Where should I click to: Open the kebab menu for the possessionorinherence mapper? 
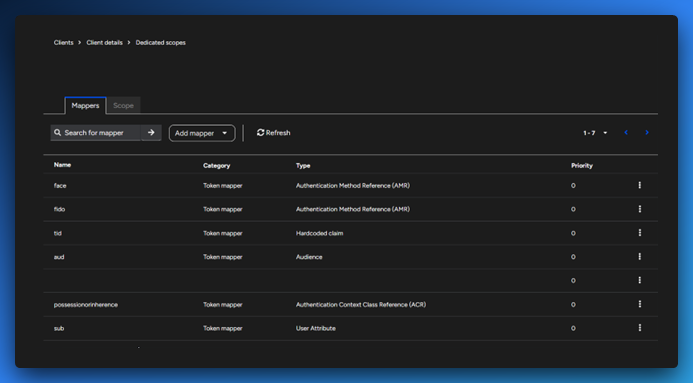click(x=640, y=304)
